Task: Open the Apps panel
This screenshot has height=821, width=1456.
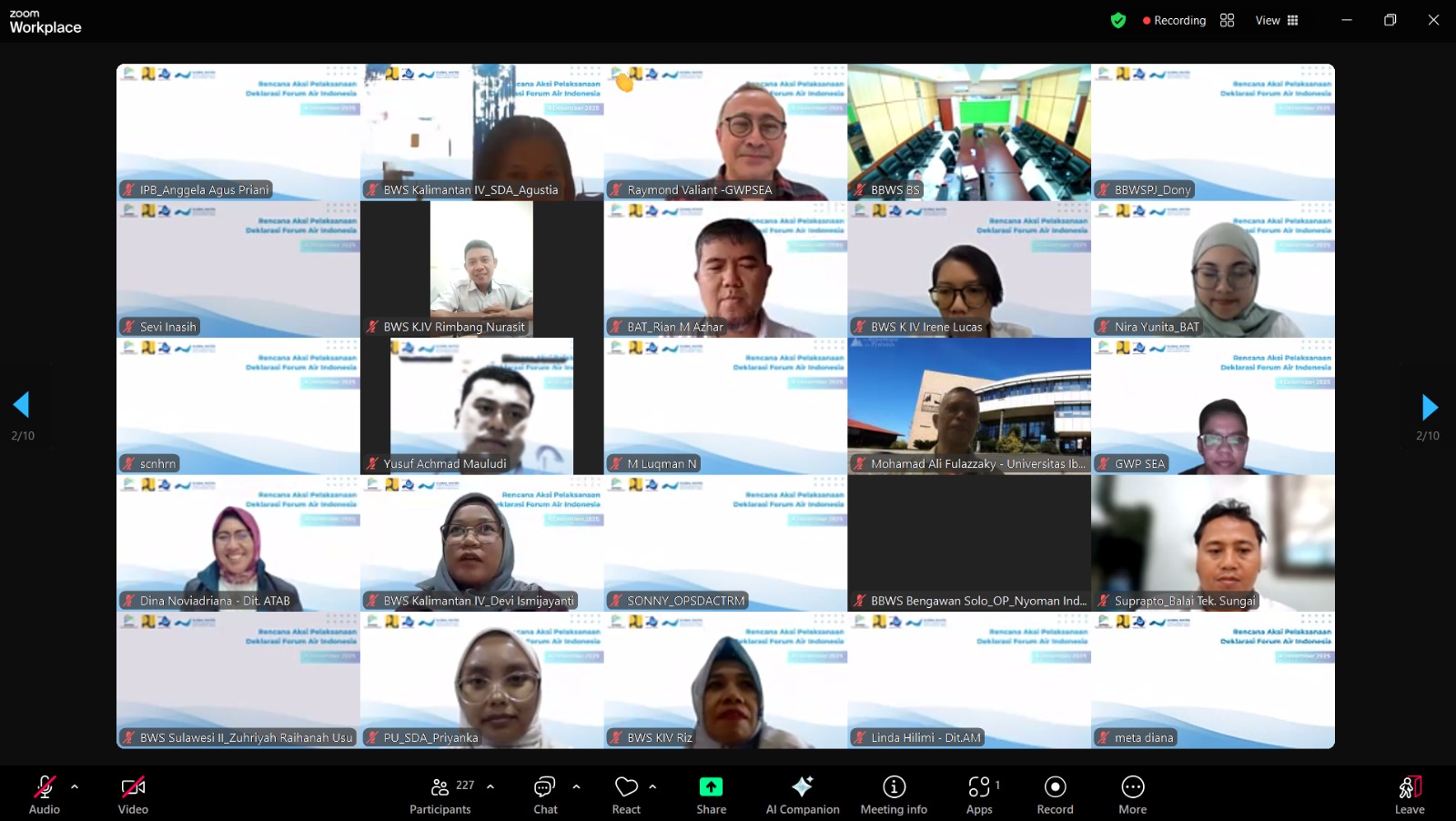Action: click(979, 794)
